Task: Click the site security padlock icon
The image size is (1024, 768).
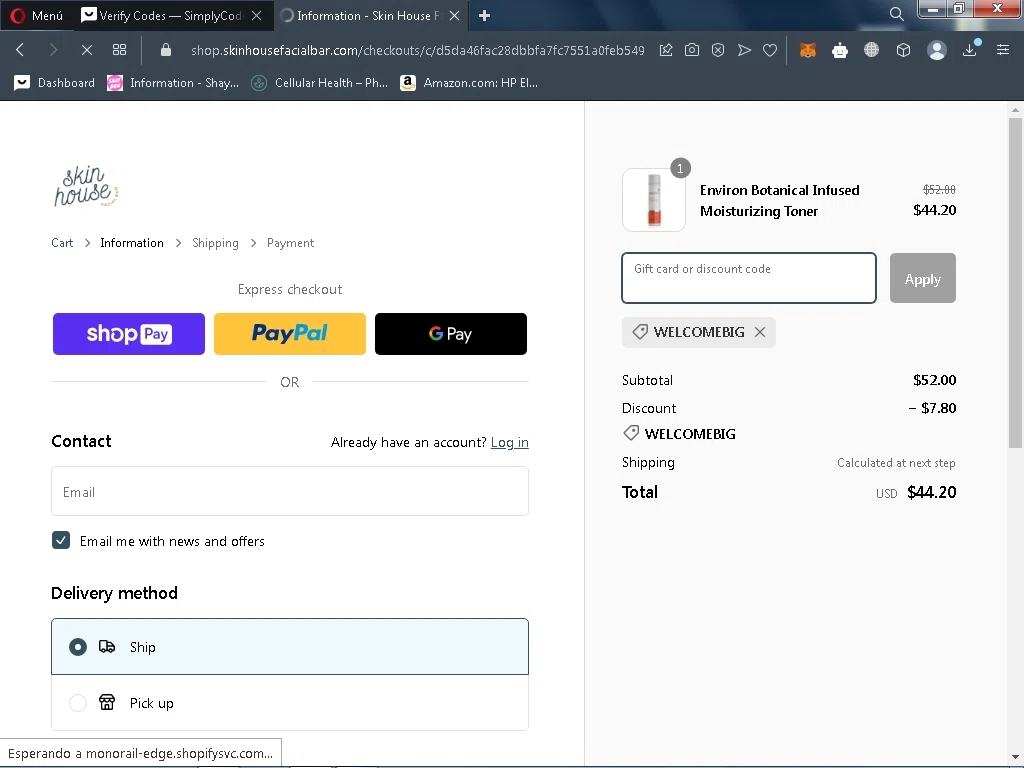Action: [166, 50]
